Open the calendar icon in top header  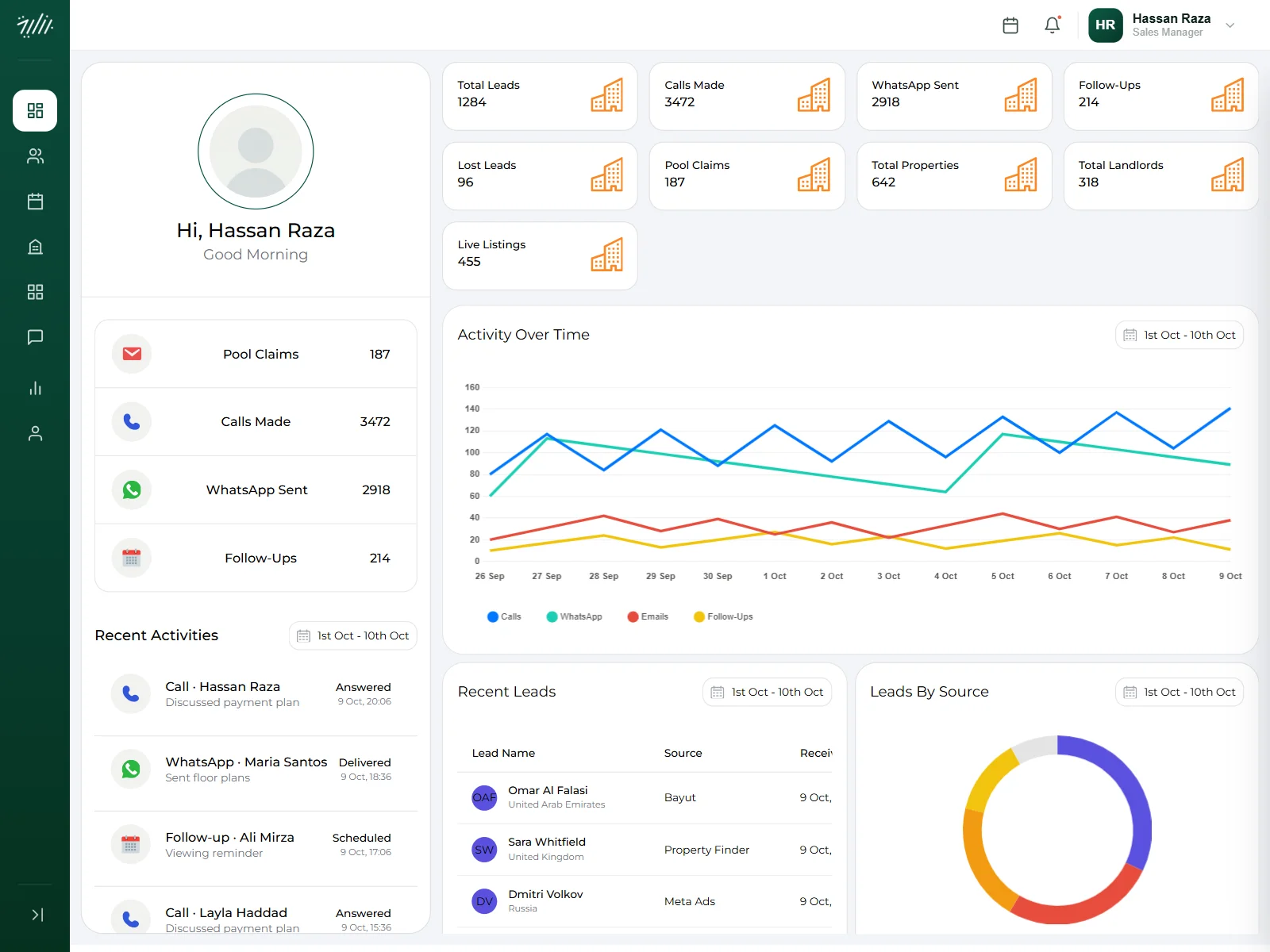1010,25
